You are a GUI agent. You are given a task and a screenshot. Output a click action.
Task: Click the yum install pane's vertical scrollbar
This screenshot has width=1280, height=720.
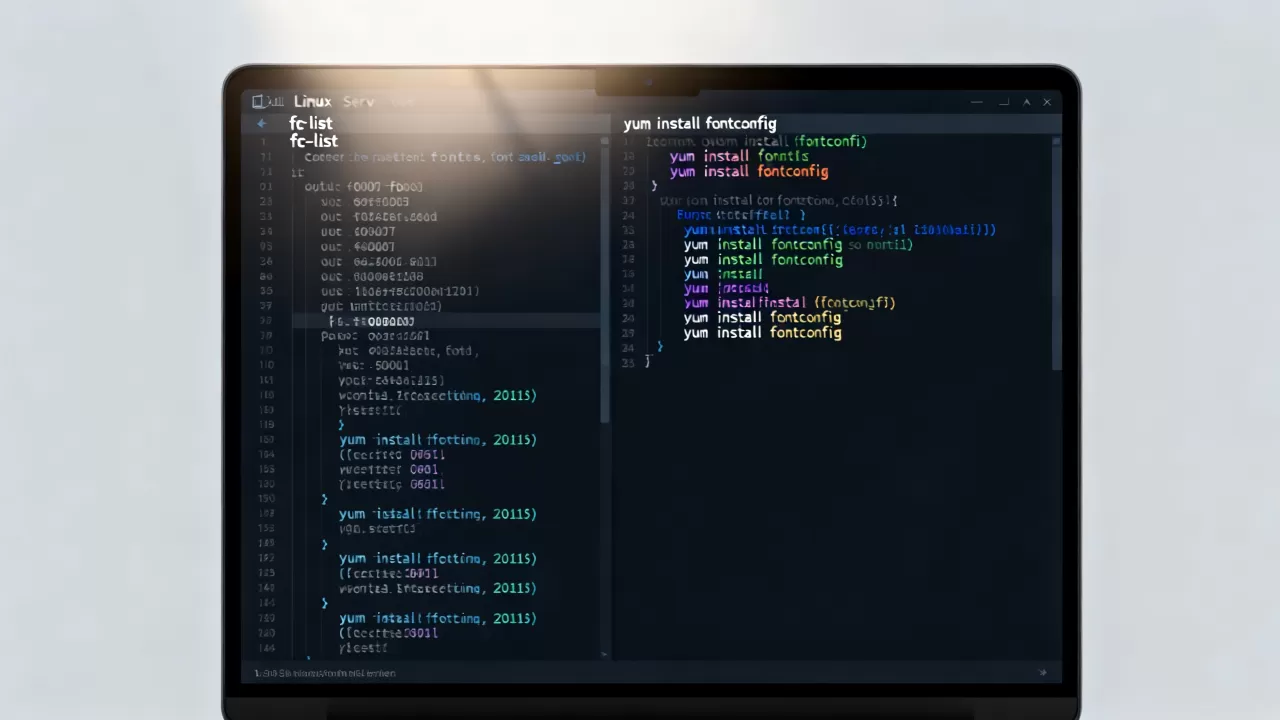[x=1056, y=255]
